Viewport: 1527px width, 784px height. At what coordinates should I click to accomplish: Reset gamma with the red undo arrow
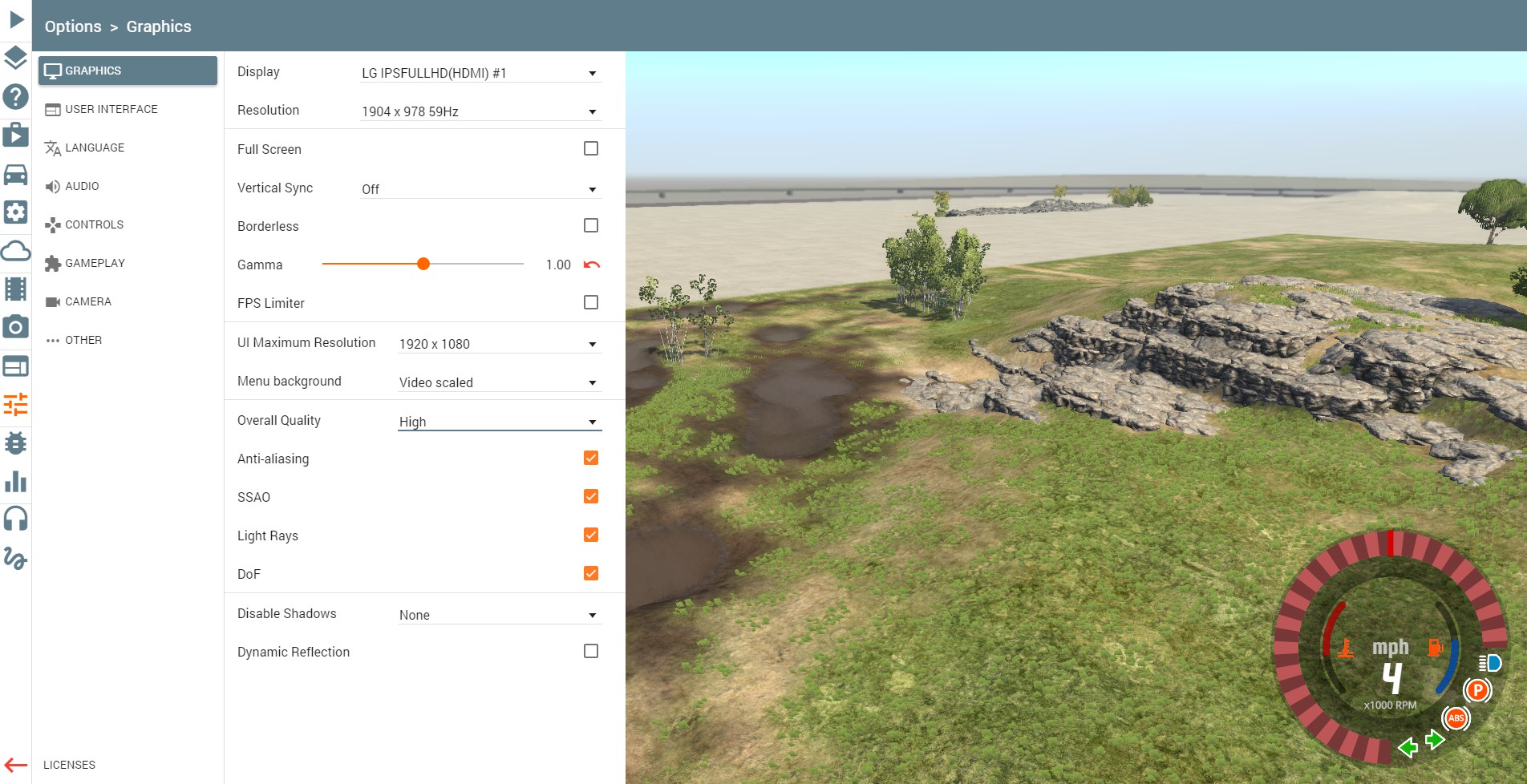tap(592, 265)
